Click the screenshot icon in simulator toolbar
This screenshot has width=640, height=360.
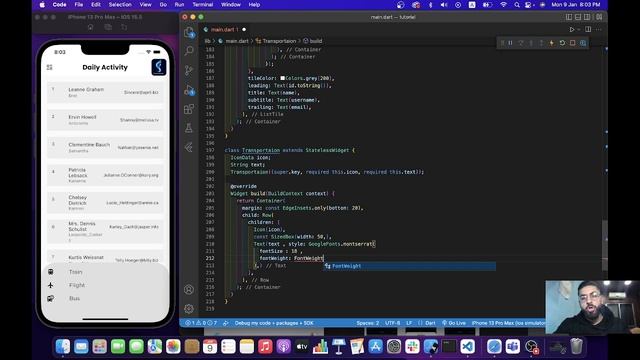click(108, 27)
